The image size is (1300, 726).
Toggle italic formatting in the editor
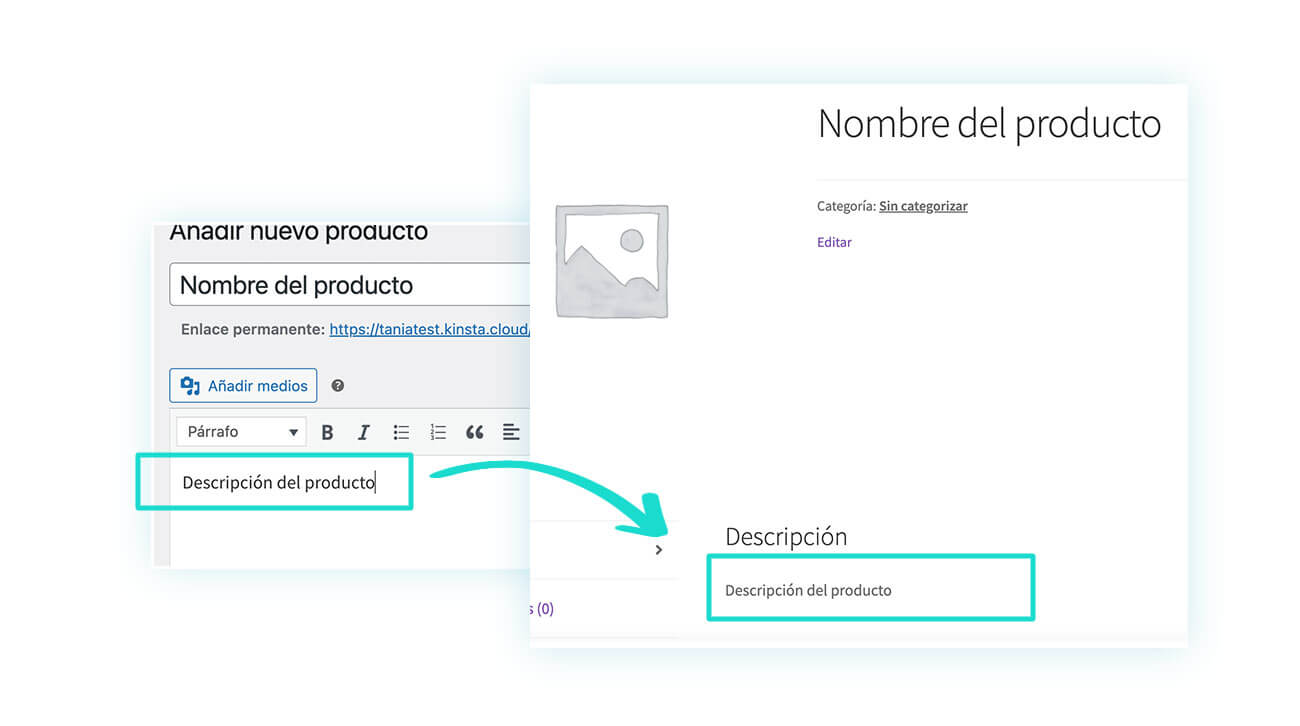click(364, 433)
